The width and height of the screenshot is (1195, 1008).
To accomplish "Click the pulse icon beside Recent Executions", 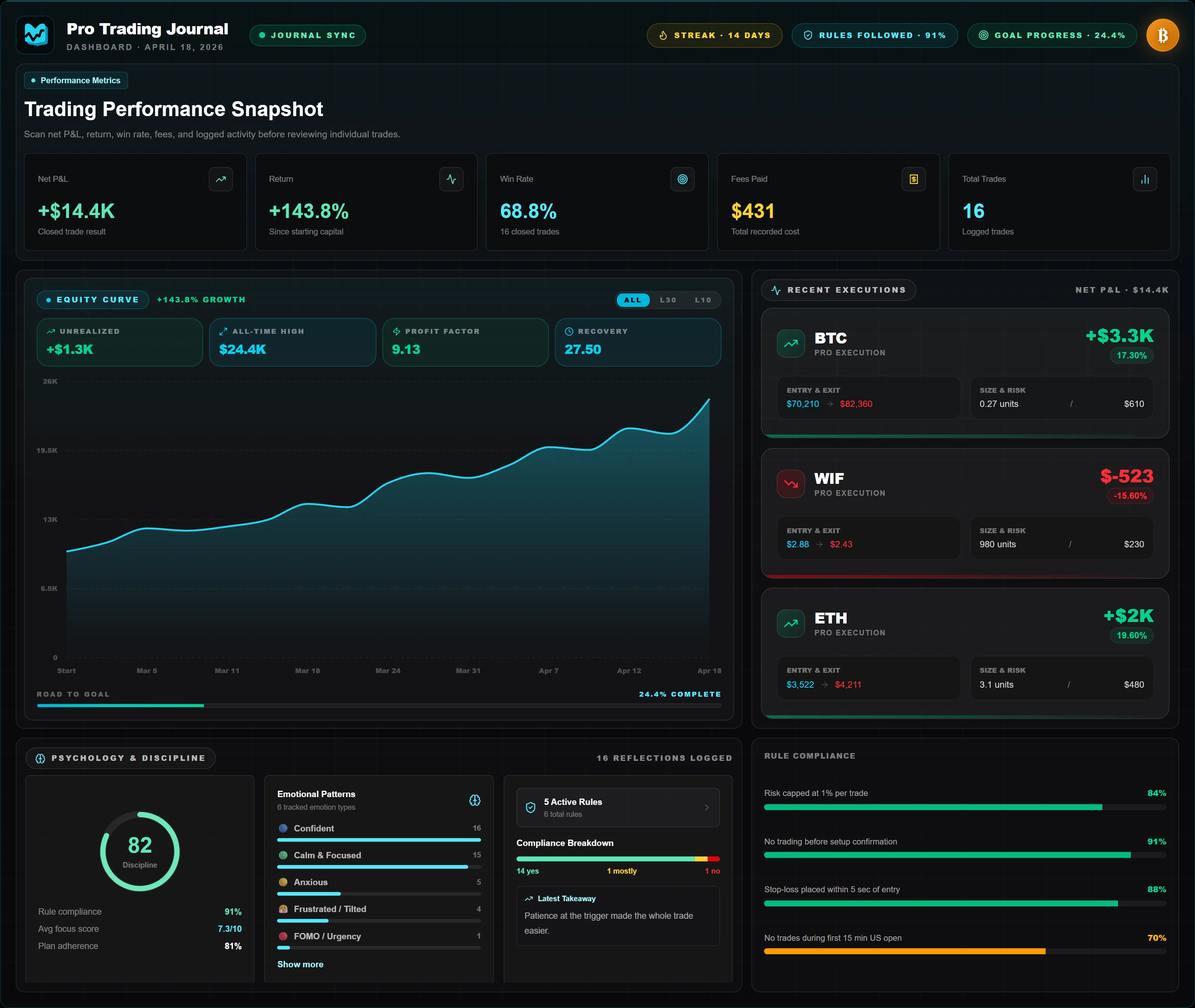I will 776,290.
